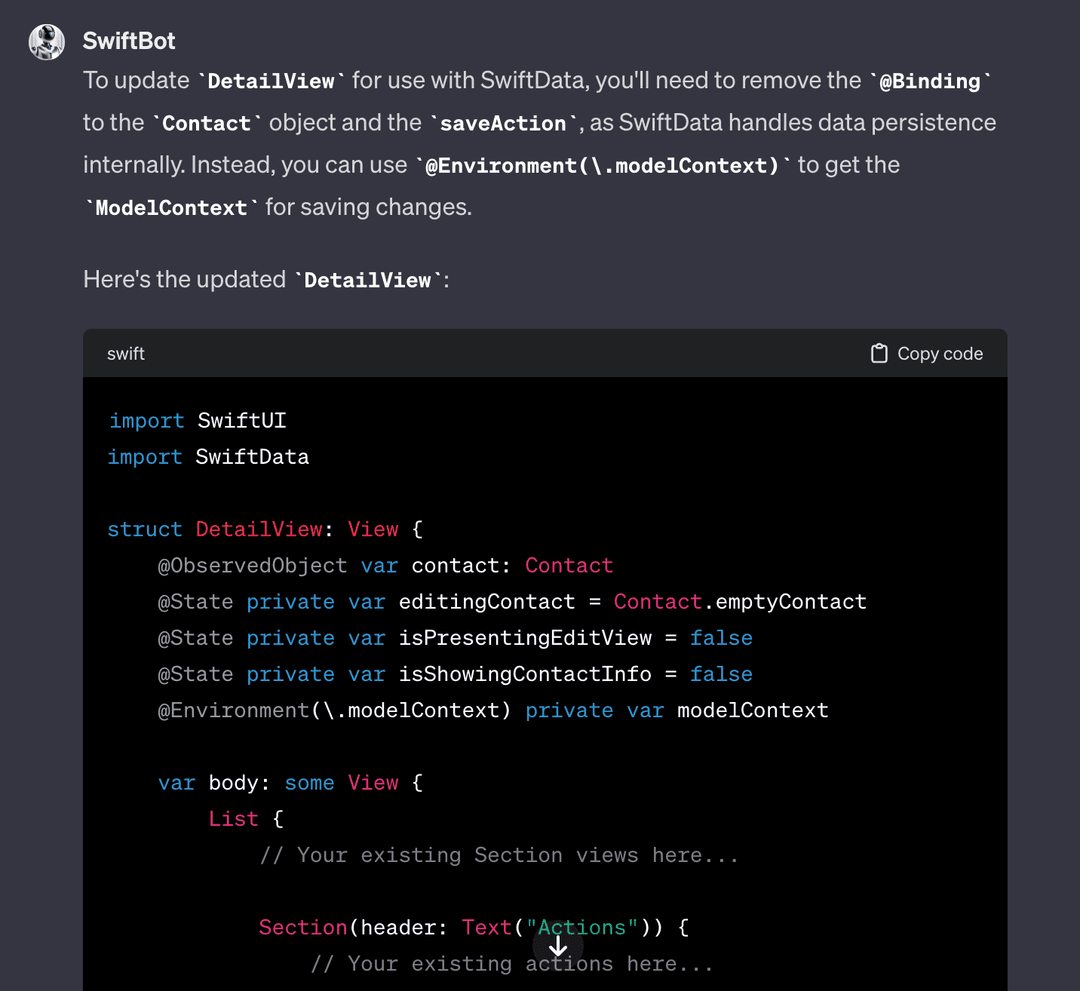
Task: Click the SwiftBot robot avatar
Action: [47, 42]
